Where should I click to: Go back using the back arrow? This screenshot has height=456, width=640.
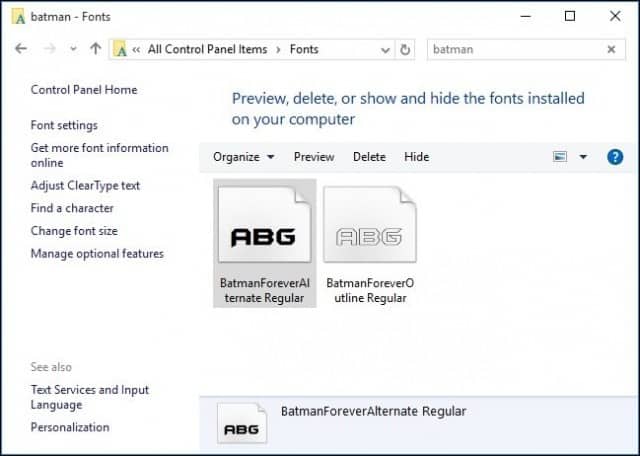[21, 49]
